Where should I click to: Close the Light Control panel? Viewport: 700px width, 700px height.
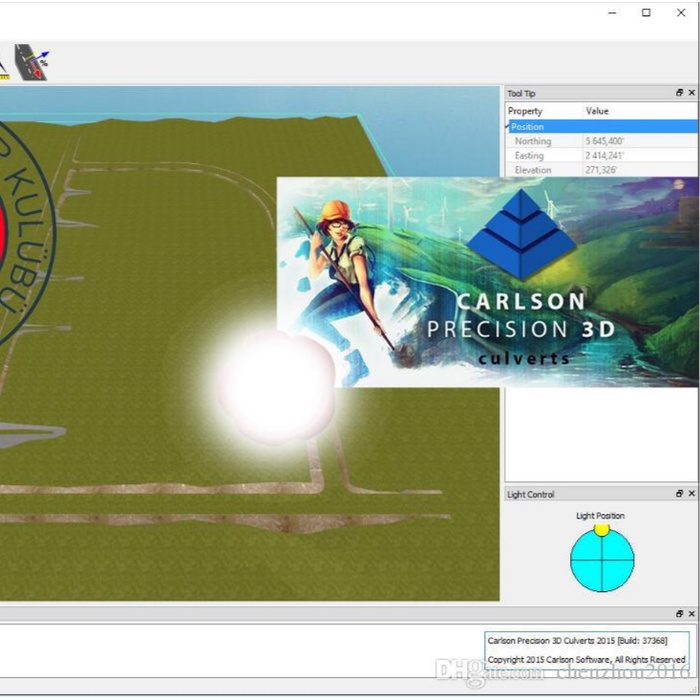[692, 493]
